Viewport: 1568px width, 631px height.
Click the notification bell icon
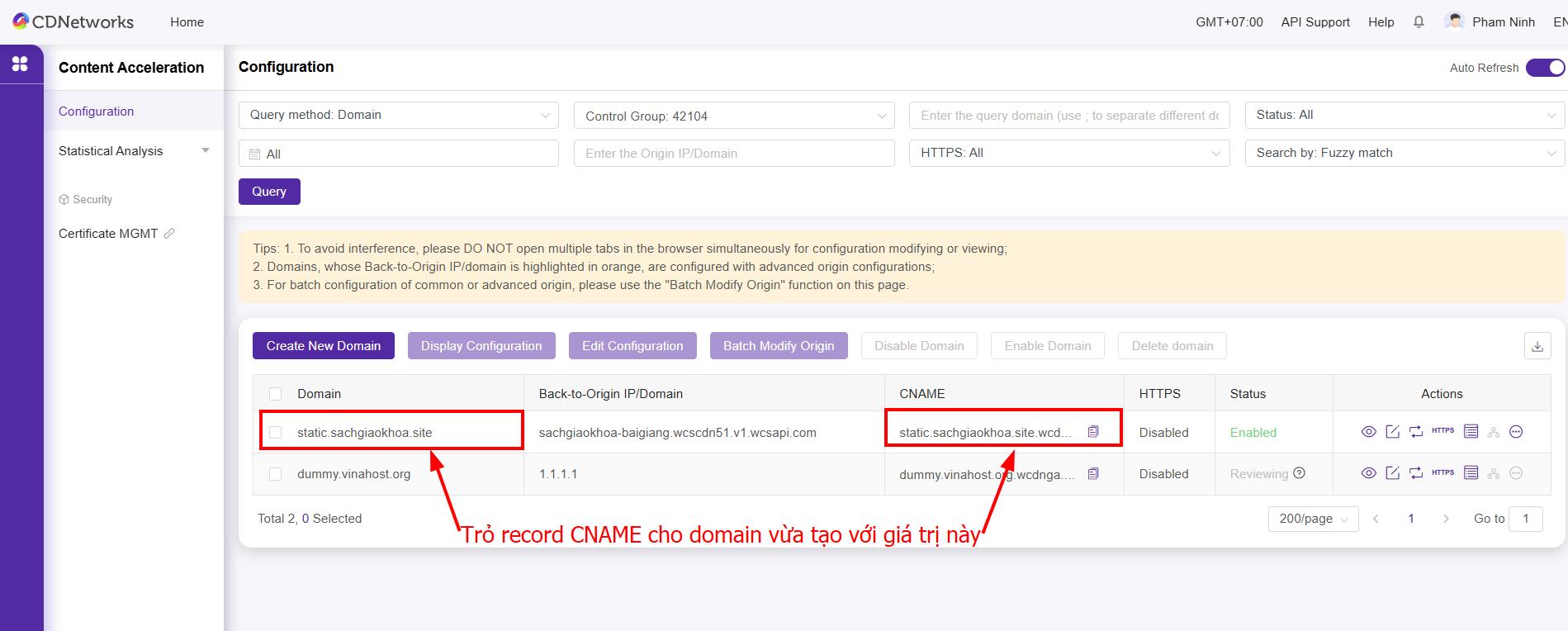tap(1419, 22)
